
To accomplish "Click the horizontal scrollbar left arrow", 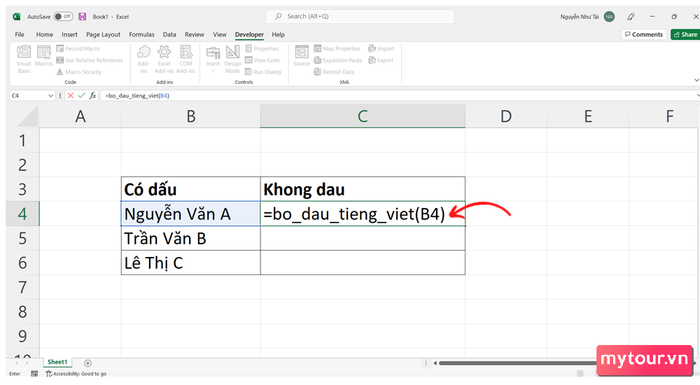I will [435, 363].
